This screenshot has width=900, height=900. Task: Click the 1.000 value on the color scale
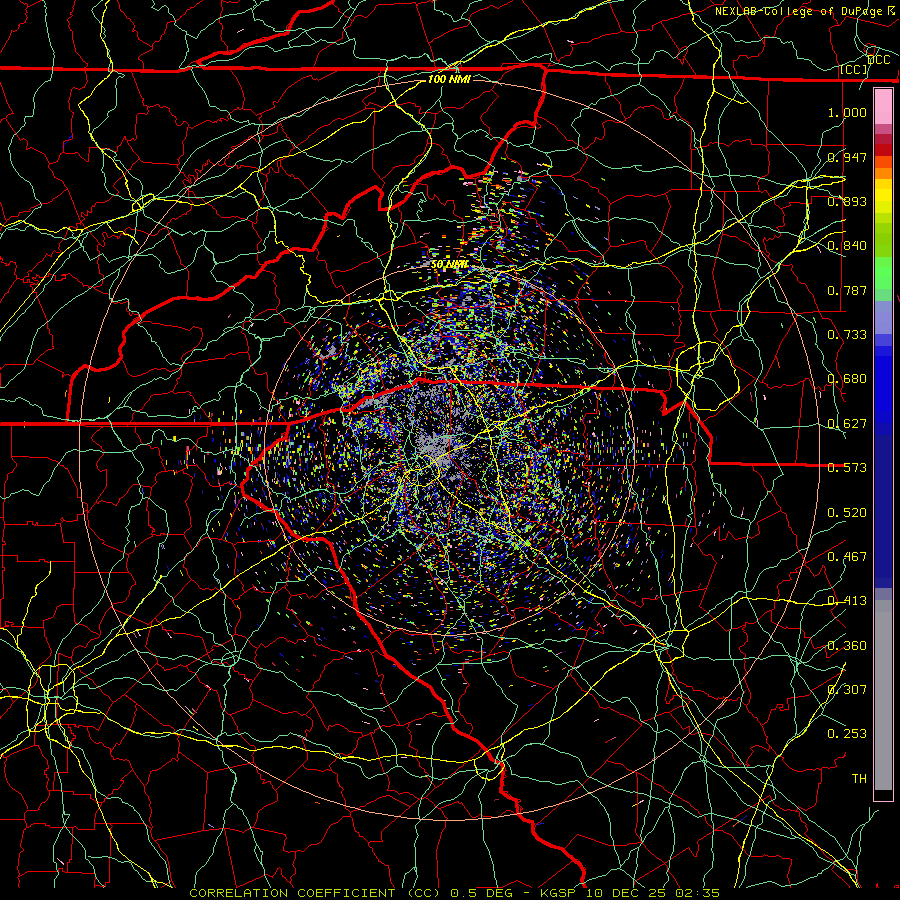(x=847, y=112)
